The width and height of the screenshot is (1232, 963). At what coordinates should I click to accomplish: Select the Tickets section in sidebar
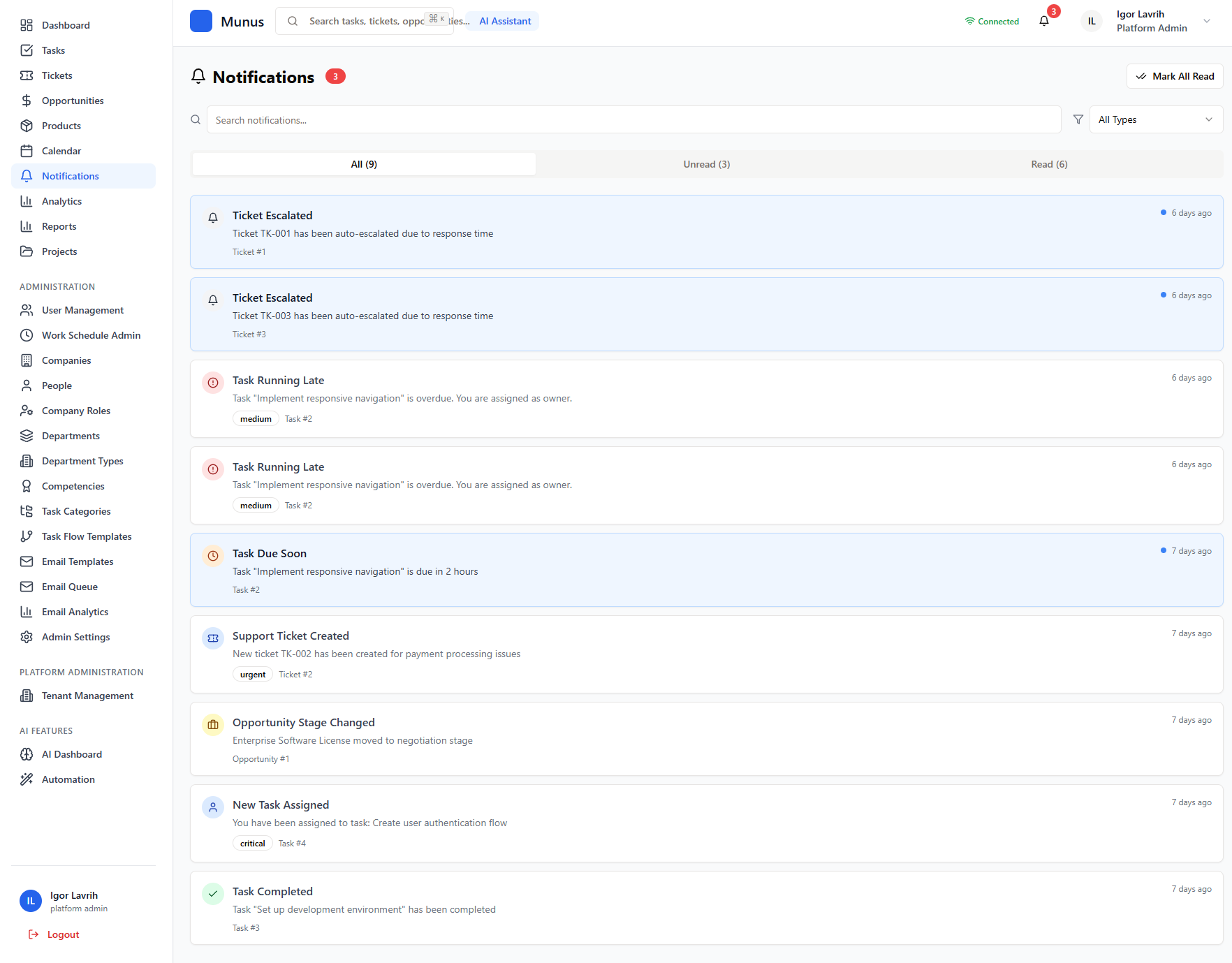[57, 75]
